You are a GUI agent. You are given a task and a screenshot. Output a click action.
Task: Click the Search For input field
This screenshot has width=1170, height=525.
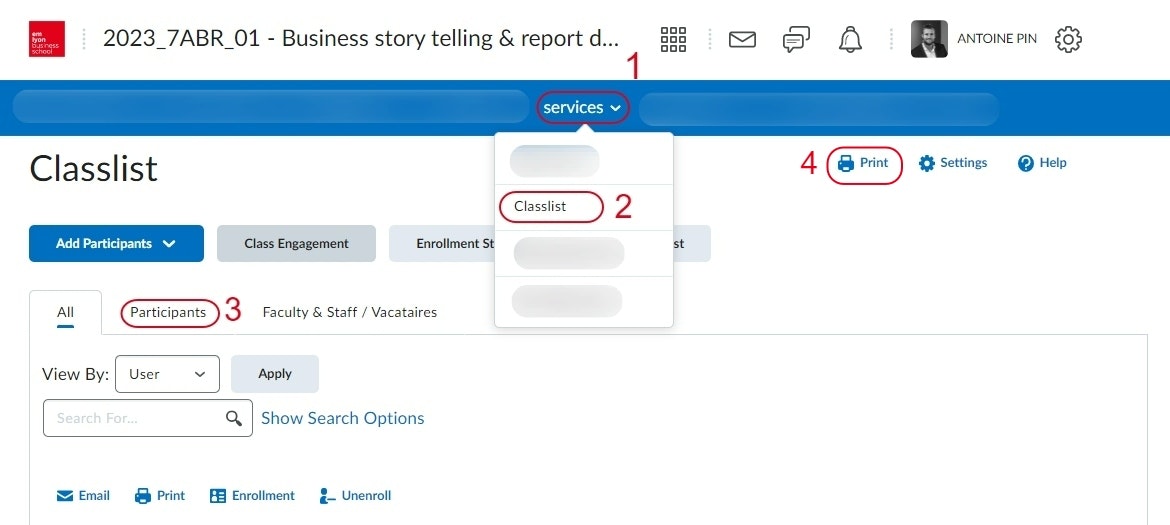pos(135,418)
